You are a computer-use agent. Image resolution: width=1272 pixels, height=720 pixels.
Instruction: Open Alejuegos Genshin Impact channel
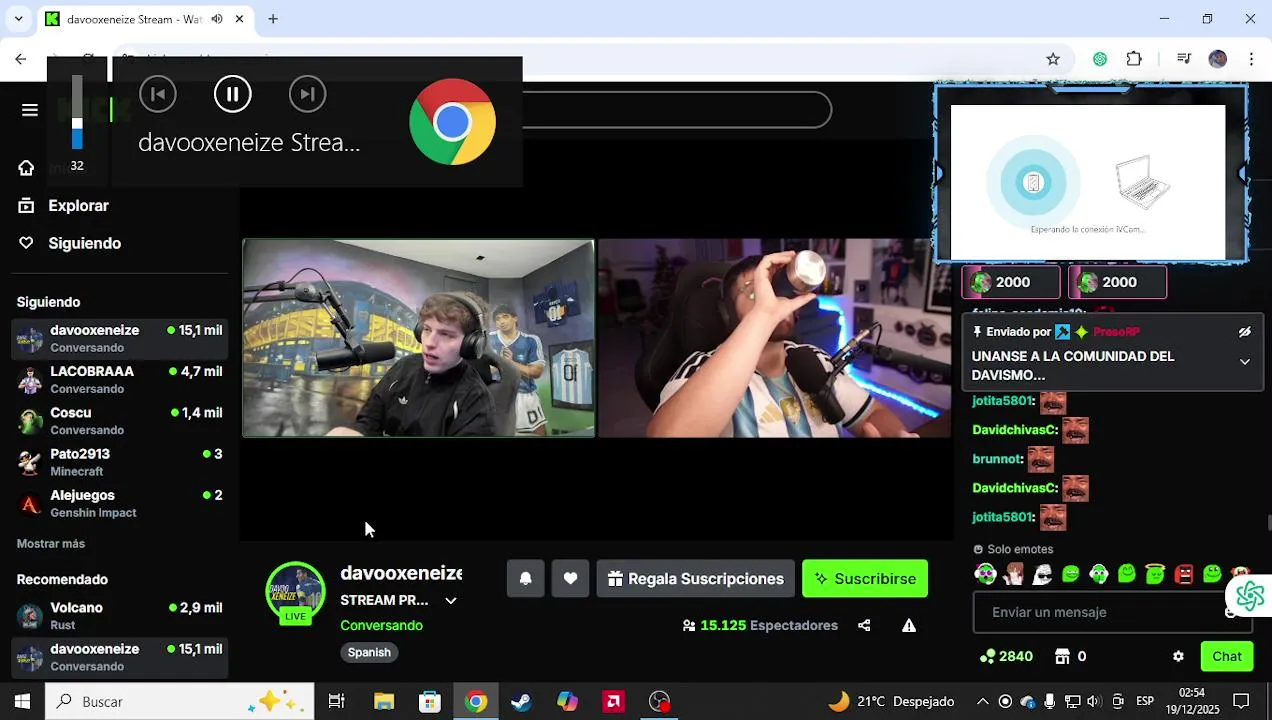(120, 503)
